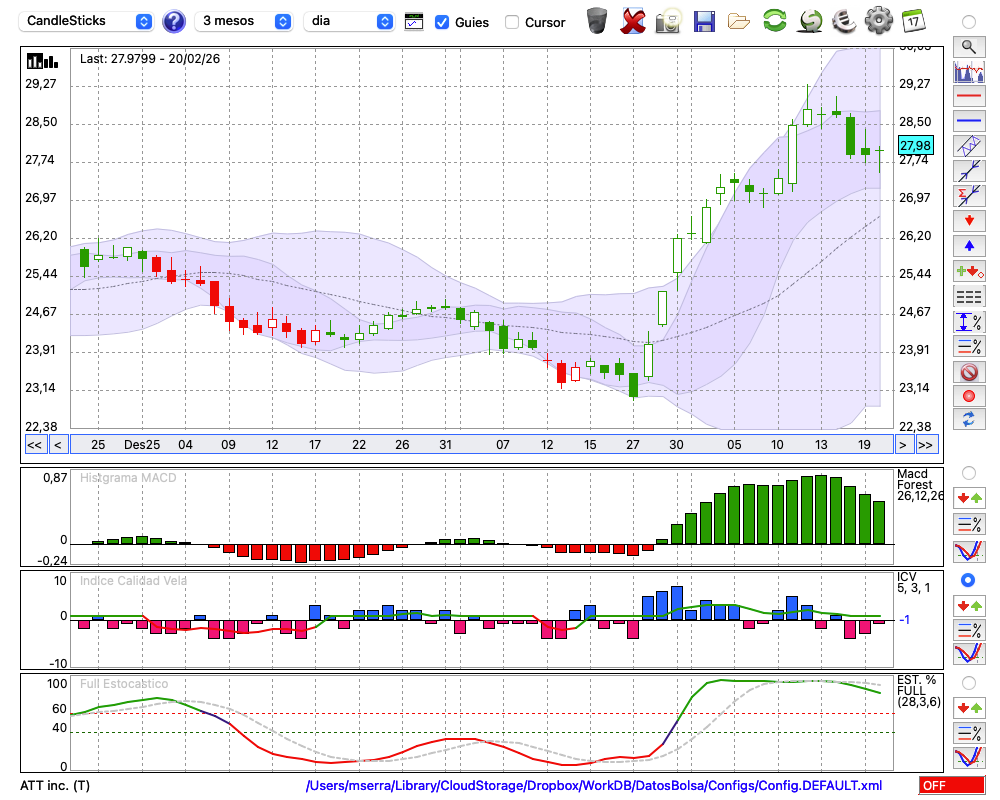Enable the Cursor checkbox
Screen dimensions: 1000x800
(x=512, y=22)
